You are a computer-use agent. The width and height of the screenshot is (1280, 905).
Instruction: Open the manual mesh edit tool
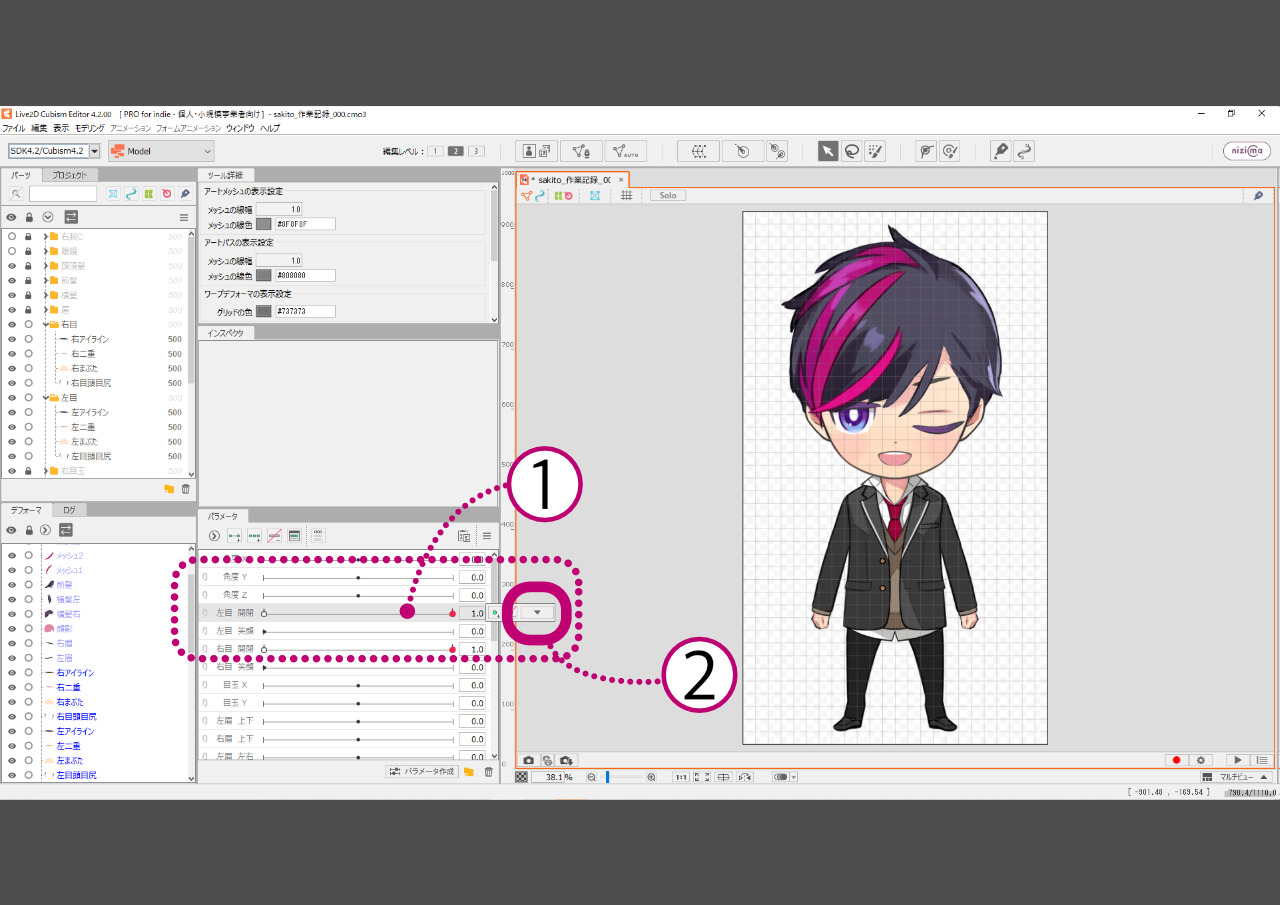tap(581, 151)
